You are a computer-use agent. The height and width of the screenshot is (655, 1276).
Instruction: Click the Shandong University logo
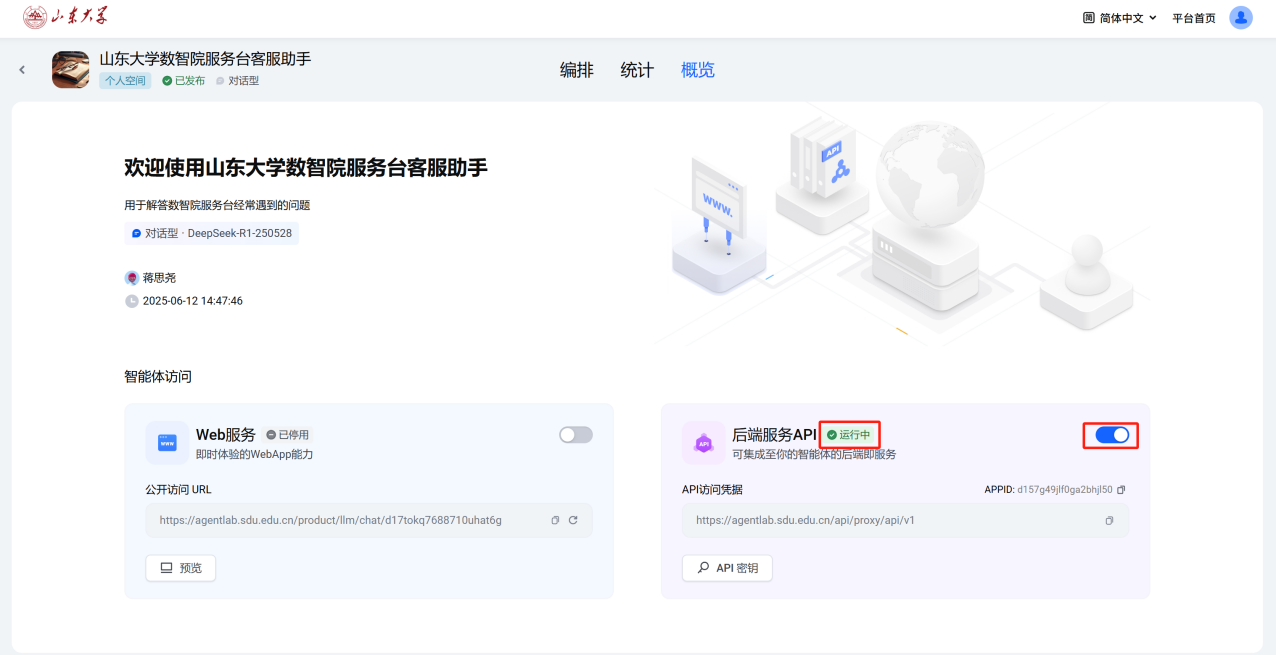[65, 17]
